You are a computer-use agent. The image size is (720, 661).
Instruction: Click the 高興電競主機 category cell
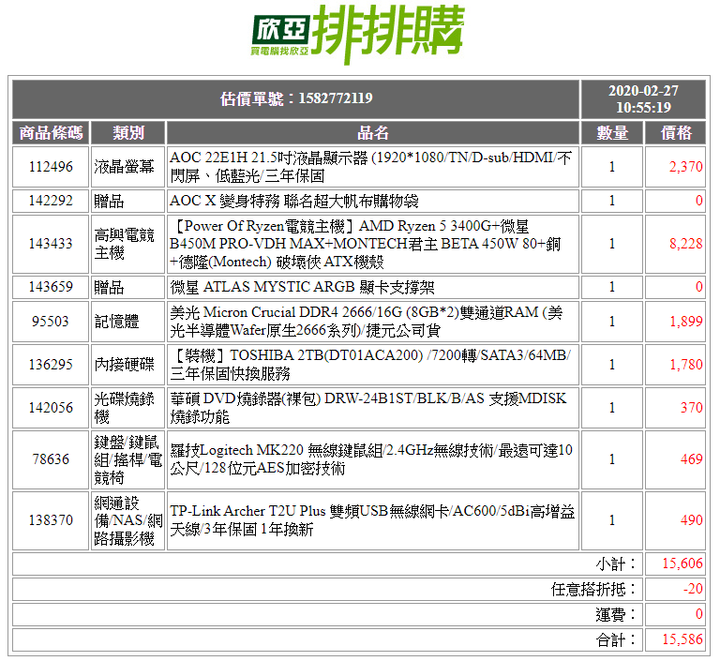[x=128, y=244]
